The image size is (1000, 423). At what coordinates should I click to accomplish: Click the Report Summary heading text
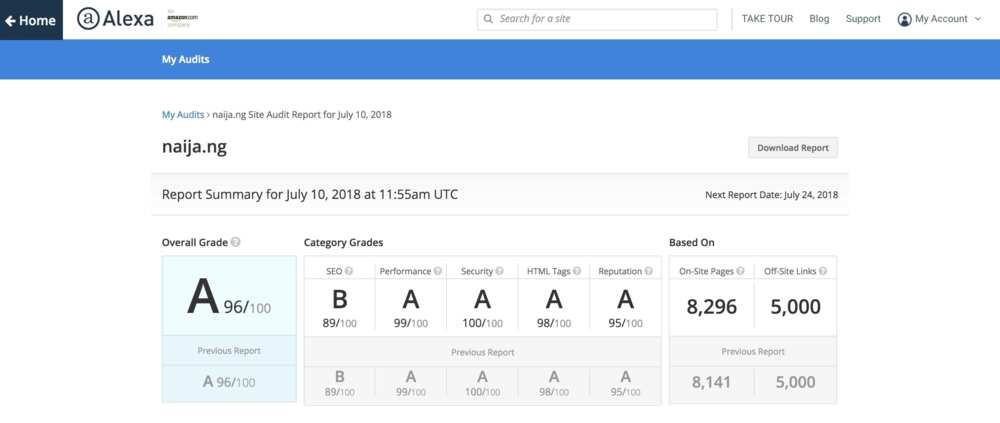coord(310,195)
